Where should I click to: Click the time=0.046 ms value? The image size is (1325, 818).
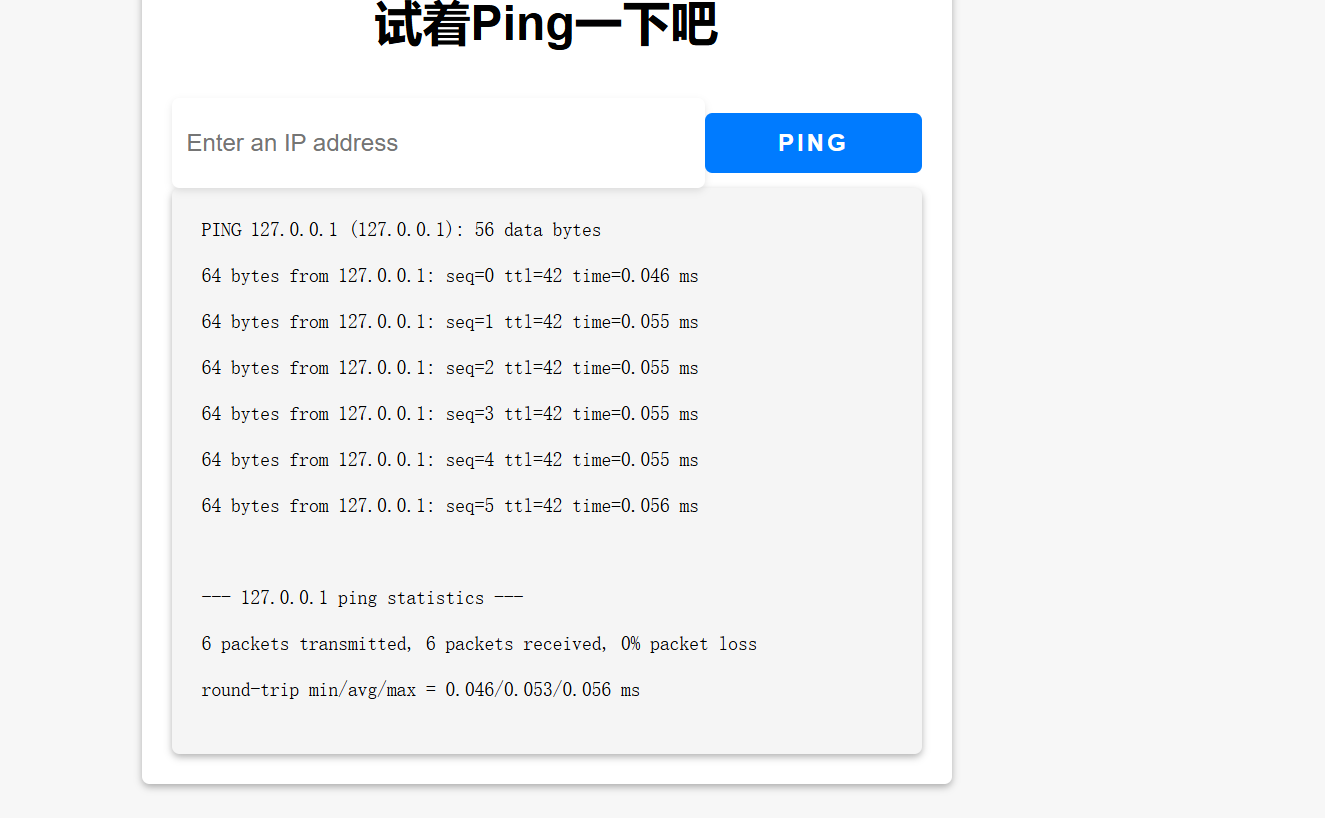coord(635,276)
